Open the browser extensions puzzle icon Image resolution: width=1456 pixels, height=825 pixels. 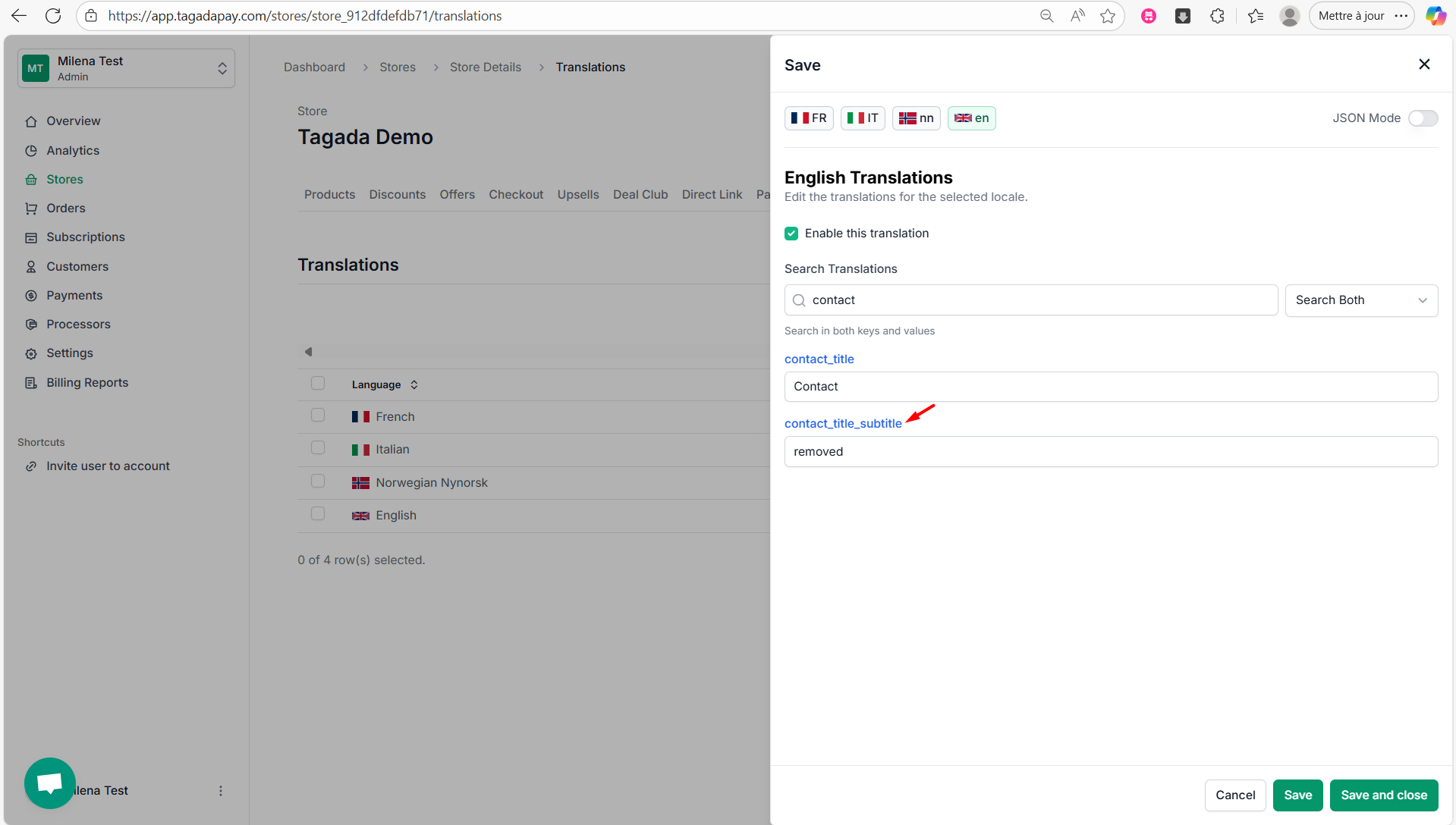coord(1217,16)
